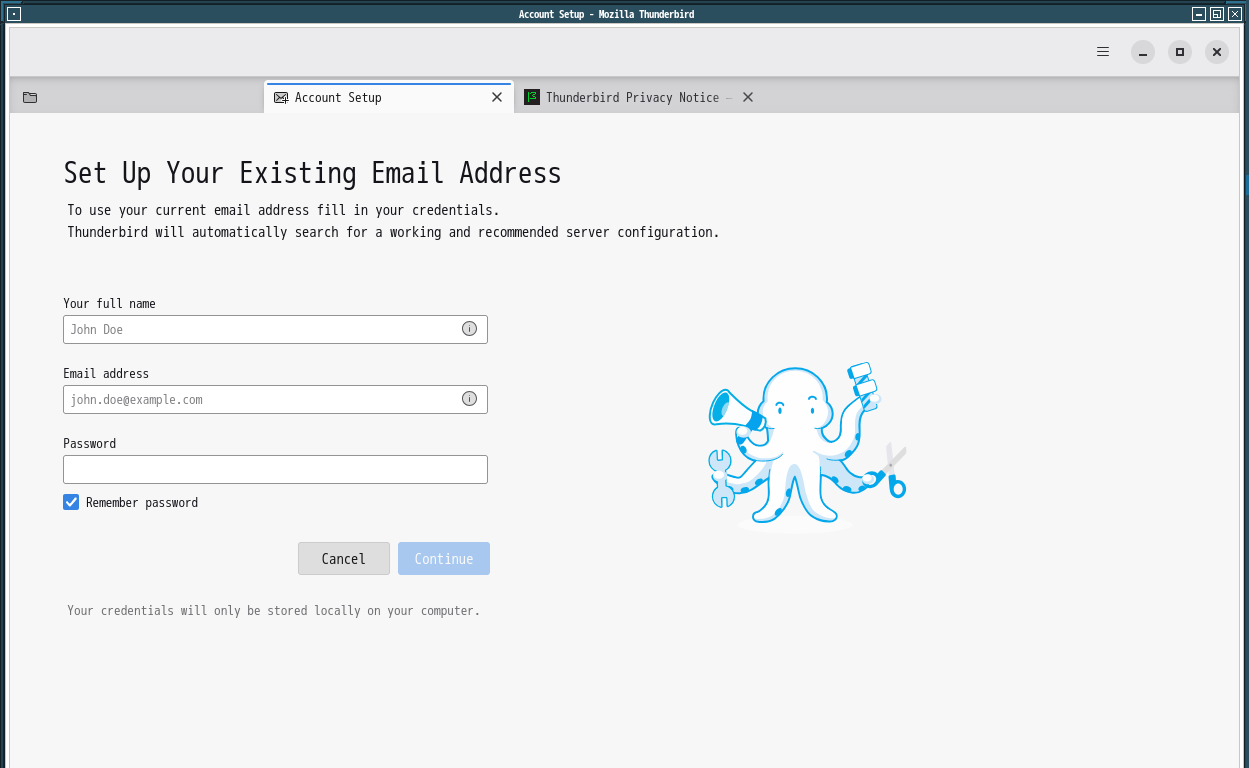The image size is (1249, 768).
Task: Click the 'Email address' label
Action: point(106,373)
